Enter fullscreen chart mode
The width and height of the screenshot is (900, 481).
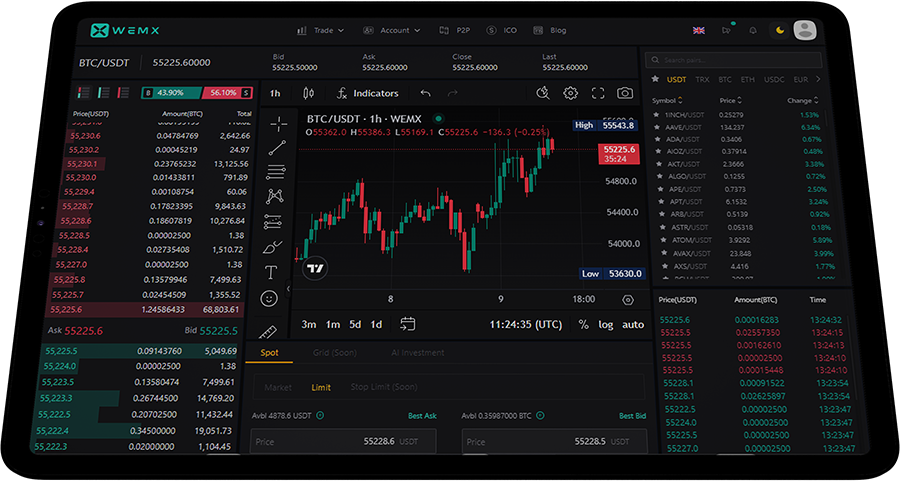tap(598, 93)
